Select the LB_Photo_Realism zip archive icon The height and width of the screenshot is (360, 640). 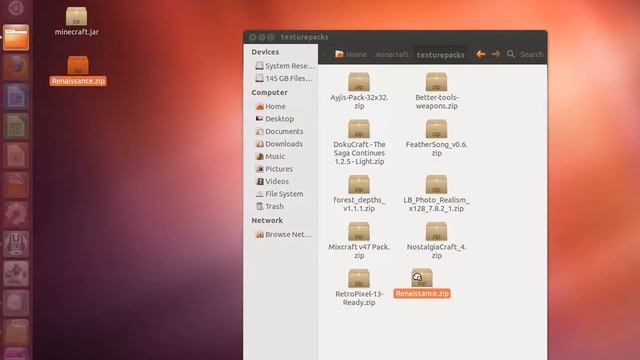pyautogui.click(x=436, y=184)
